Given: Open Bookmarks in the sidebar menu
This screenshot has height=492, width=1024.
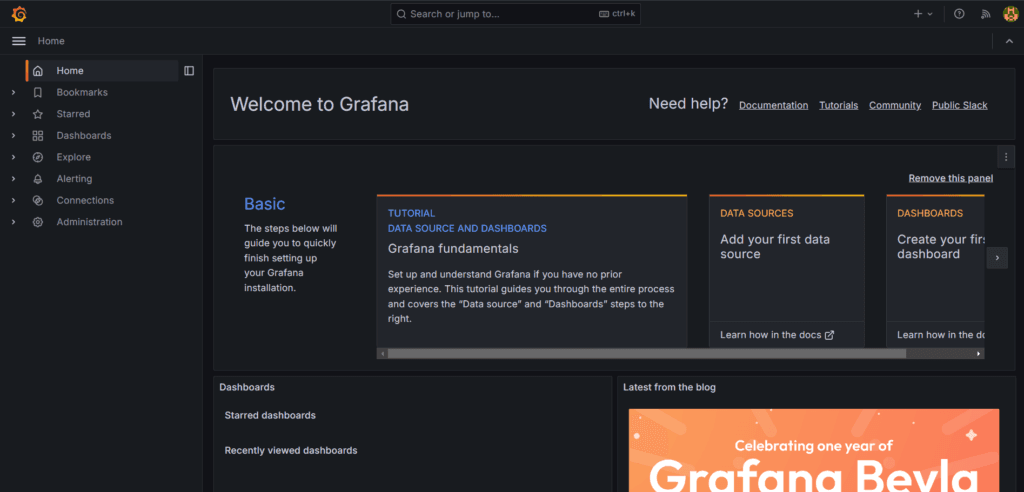Looking at the screenshot, I should 82,92.
